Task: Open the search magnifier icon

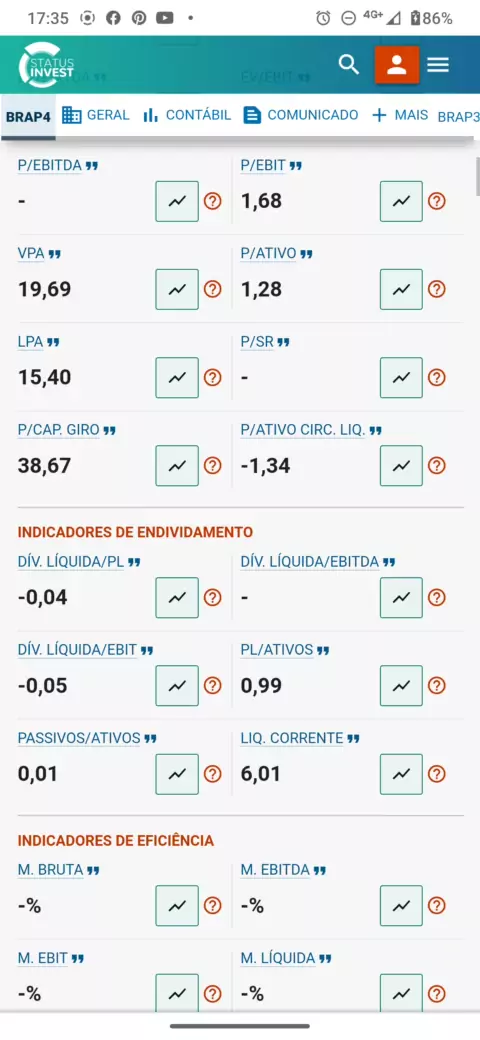Action: (x=349, y=64)
